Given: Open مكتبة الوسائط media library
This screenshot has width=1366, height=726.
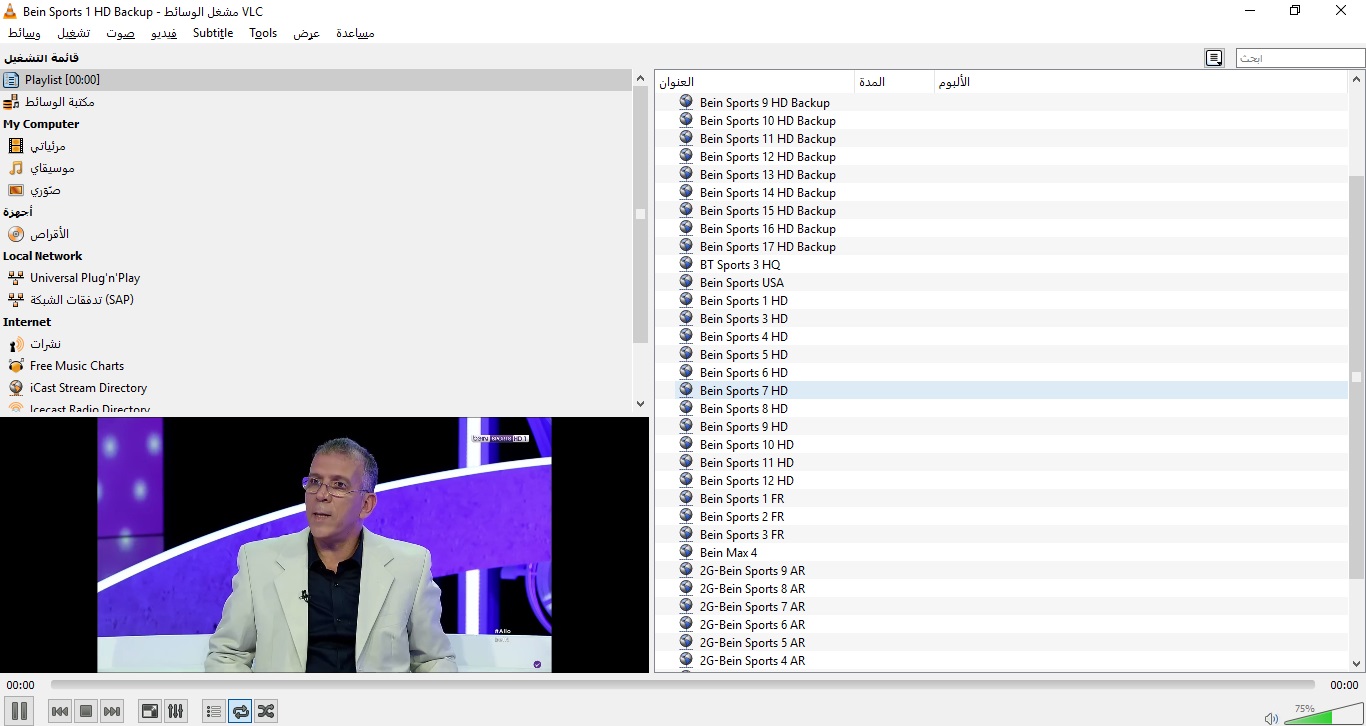Looking at the screenshot, I should 316,102.
